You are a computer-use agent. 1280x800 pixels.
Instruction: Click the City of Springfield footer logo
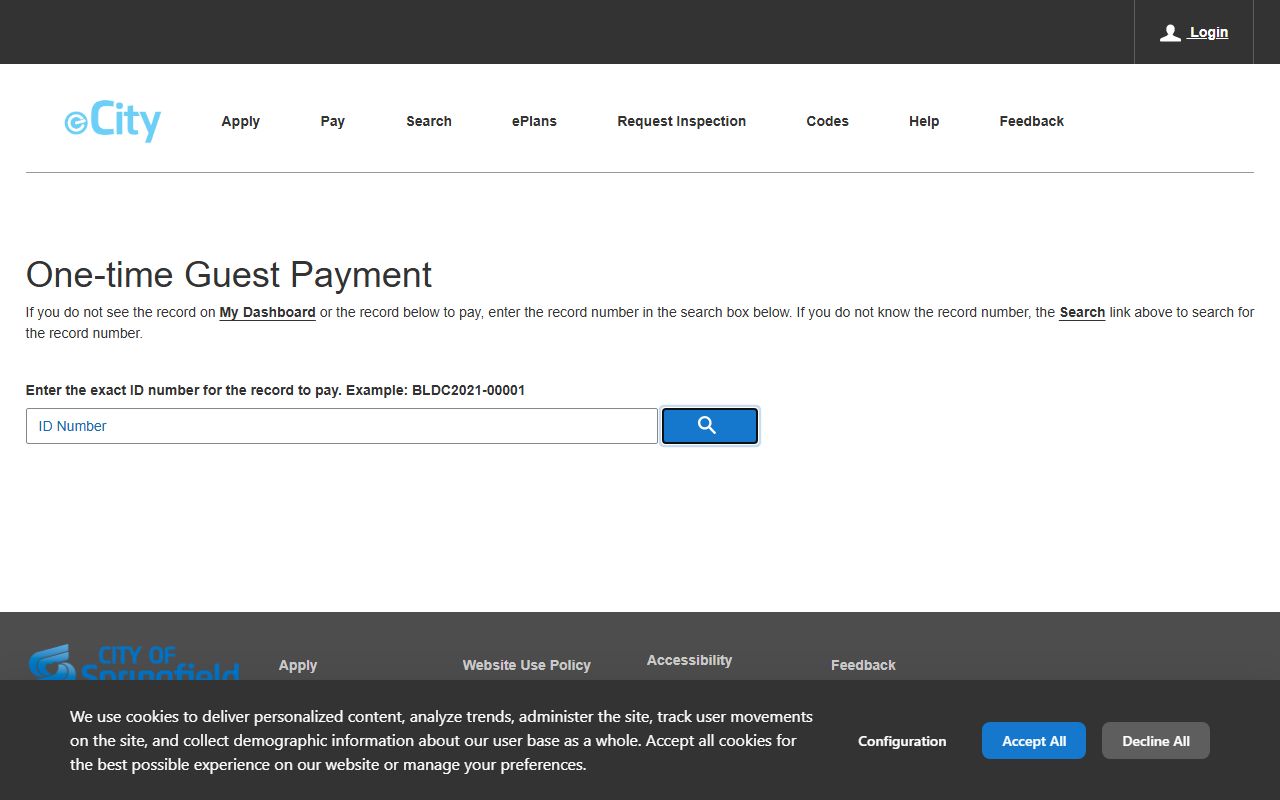134,662
